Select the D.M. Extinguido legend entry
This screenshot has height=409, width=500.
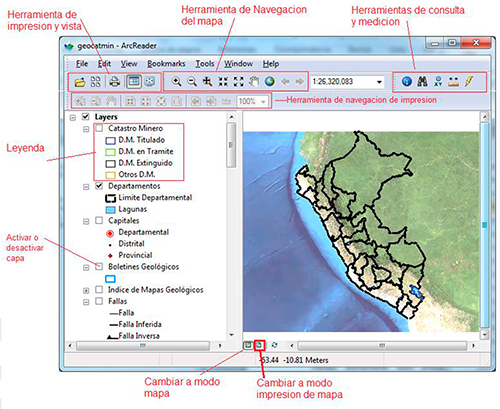coord(145,163)
